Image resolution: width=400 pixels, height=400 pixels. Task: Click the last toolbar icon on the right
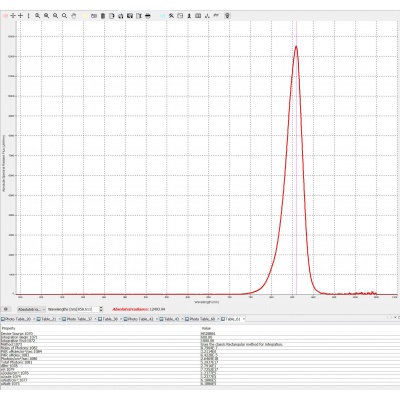pos(227,16)
